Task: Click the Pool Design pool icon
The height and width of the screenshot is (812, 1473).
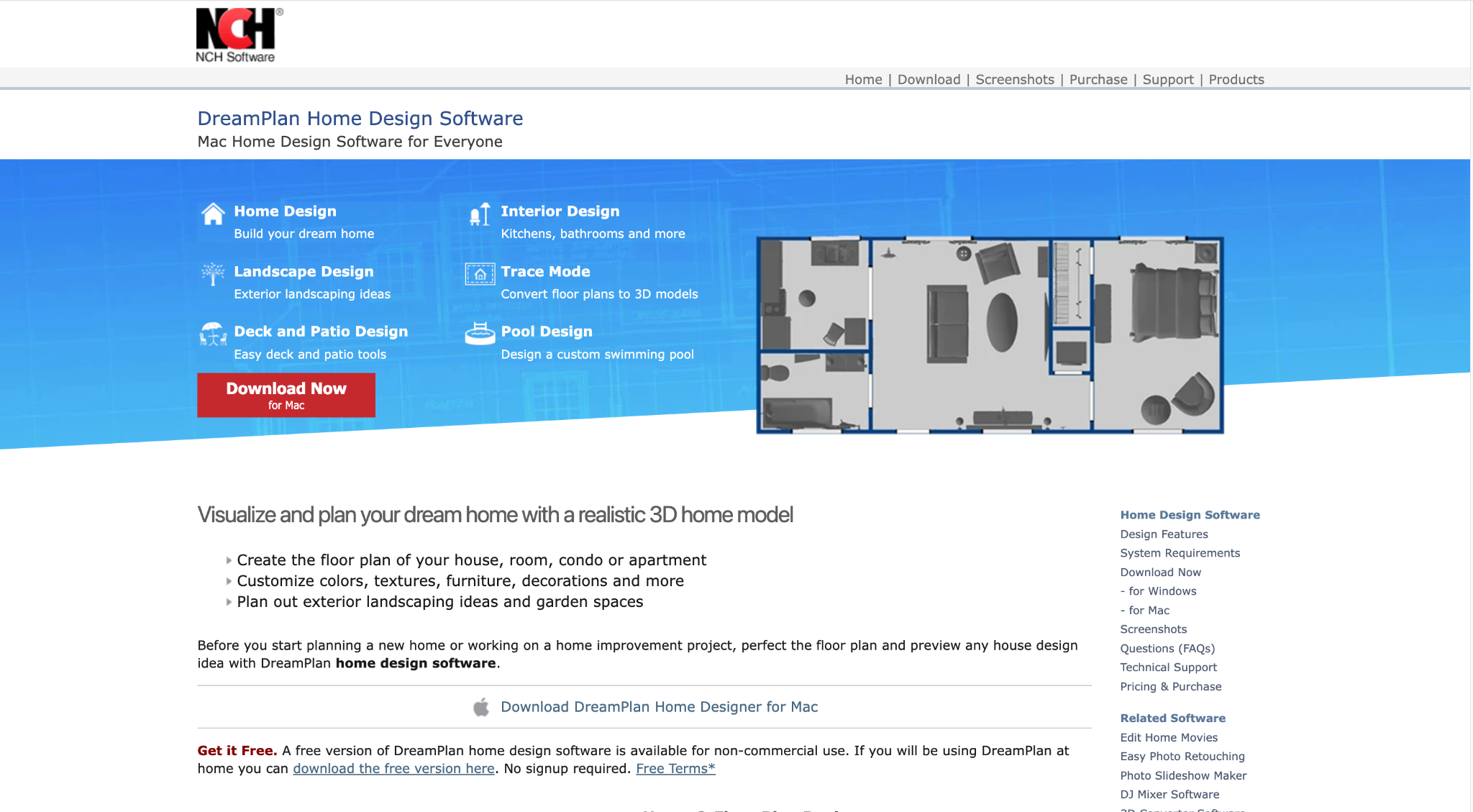Action: (480, 334)
